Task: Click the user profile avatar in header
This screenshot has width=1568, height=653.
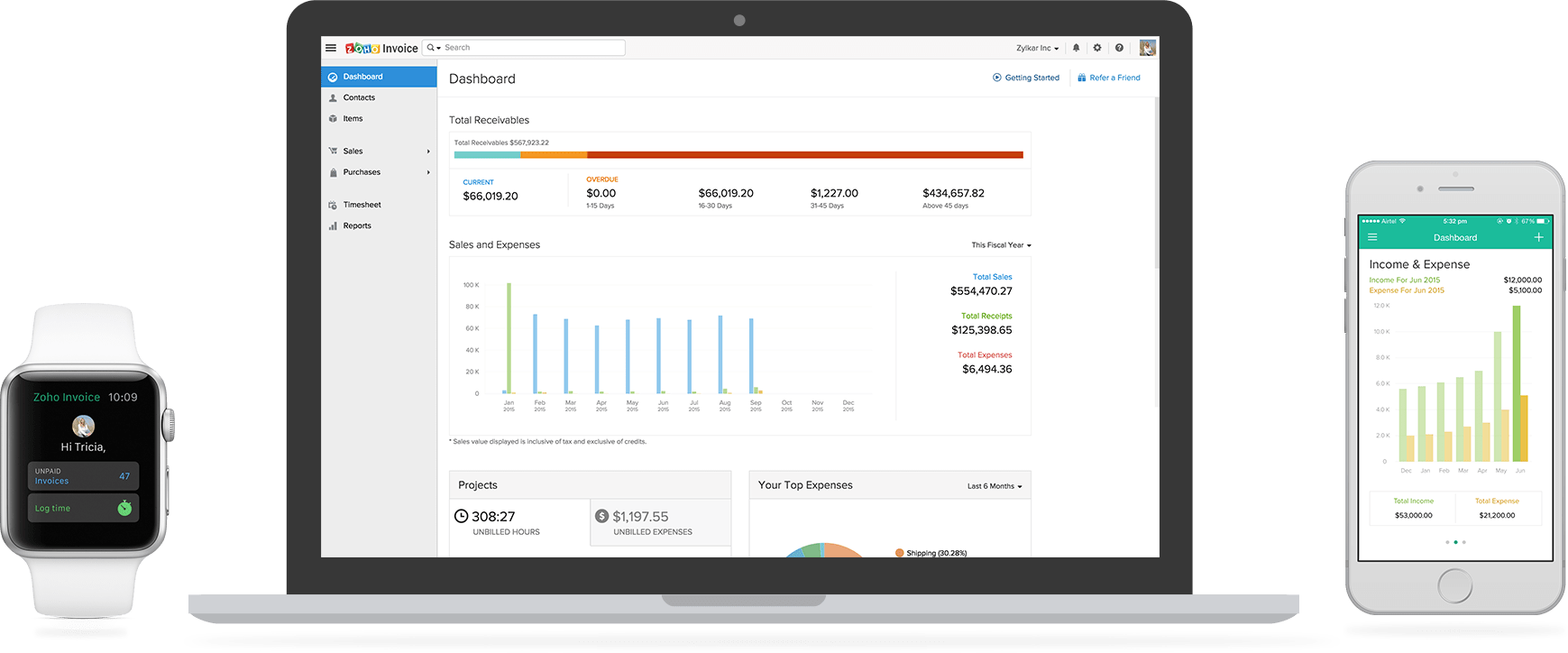Action: [1147, 48]
